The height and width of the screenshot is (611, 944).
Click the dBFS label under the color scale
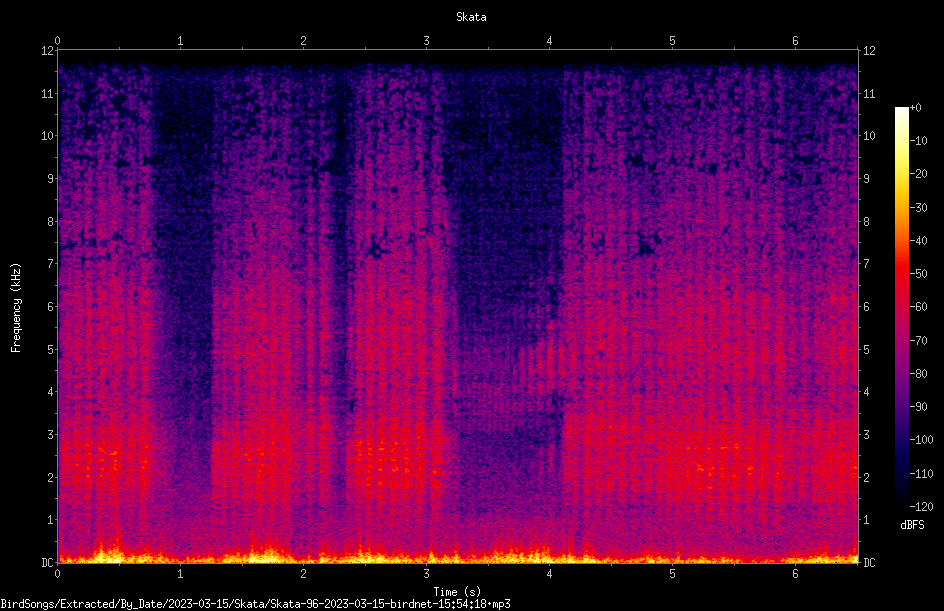912,525
